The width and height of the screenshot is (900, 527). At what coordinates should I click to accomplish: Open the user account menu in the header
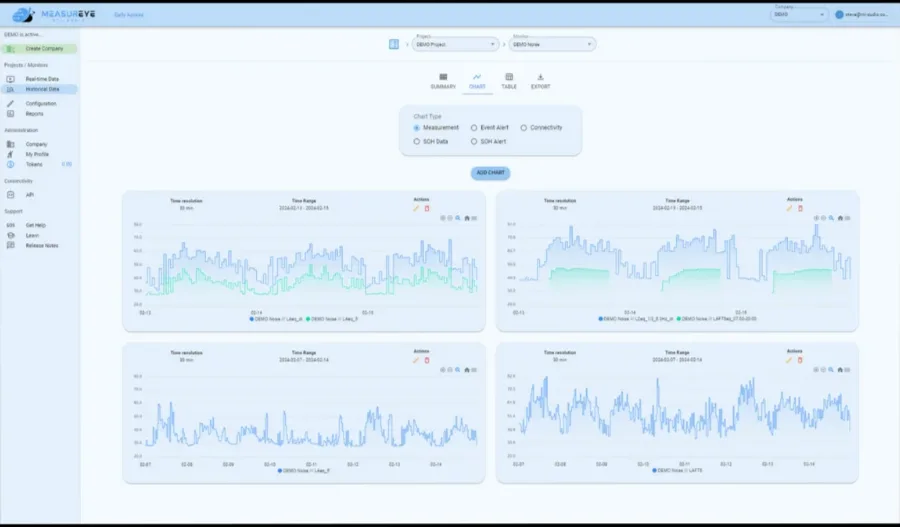[x=863, y=14]
